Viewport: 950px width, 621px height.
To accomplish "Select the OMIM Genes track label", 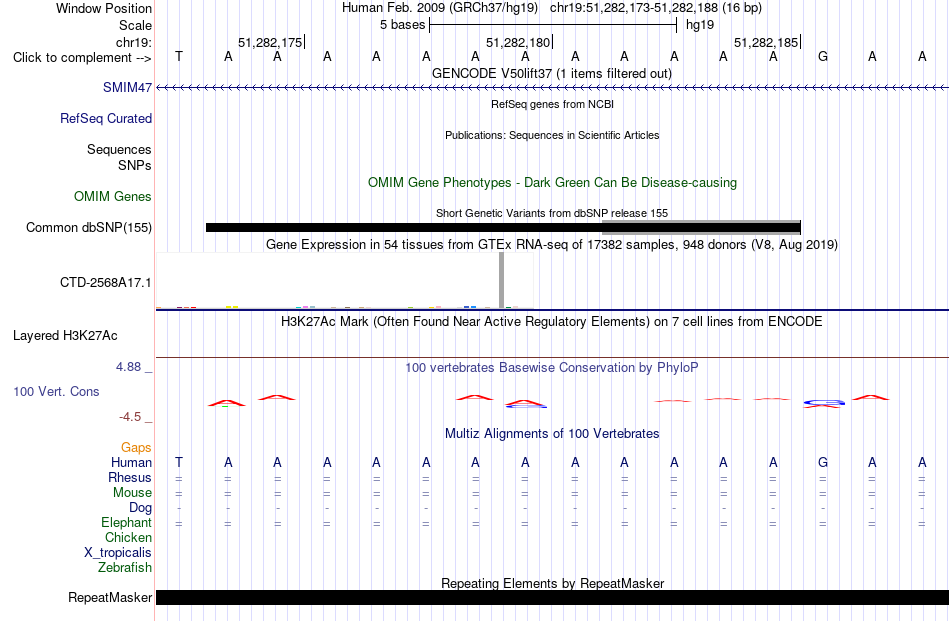I will tap(113, 196).
